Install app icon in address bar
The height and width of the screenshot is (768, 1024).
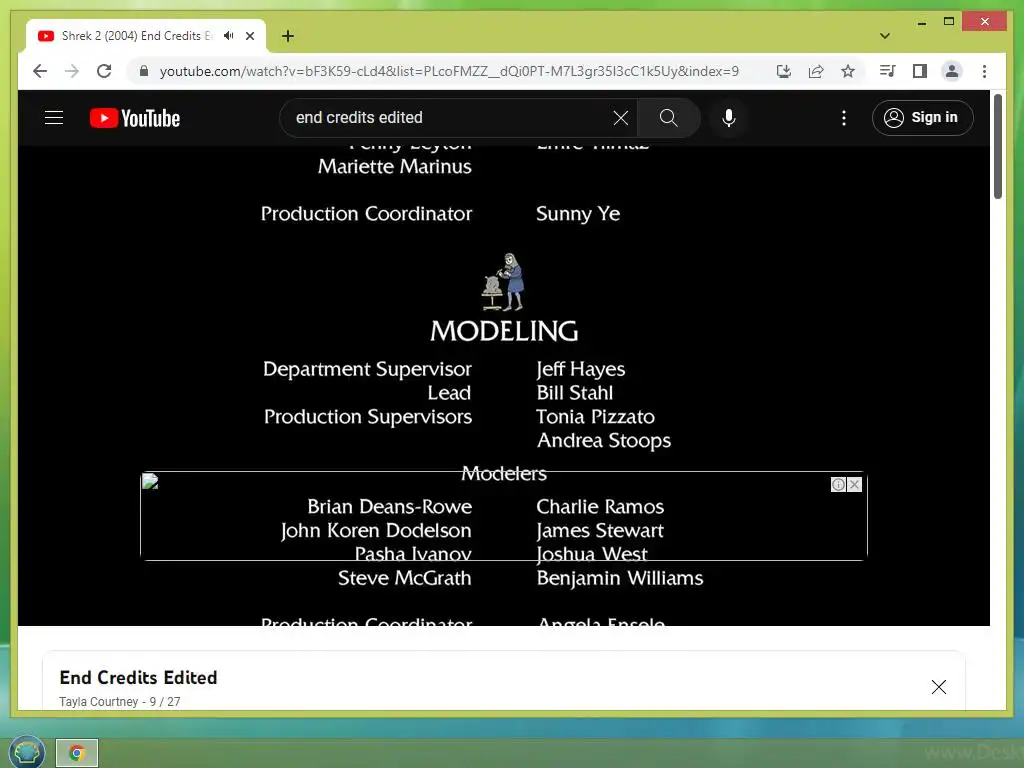click(784, 71)
